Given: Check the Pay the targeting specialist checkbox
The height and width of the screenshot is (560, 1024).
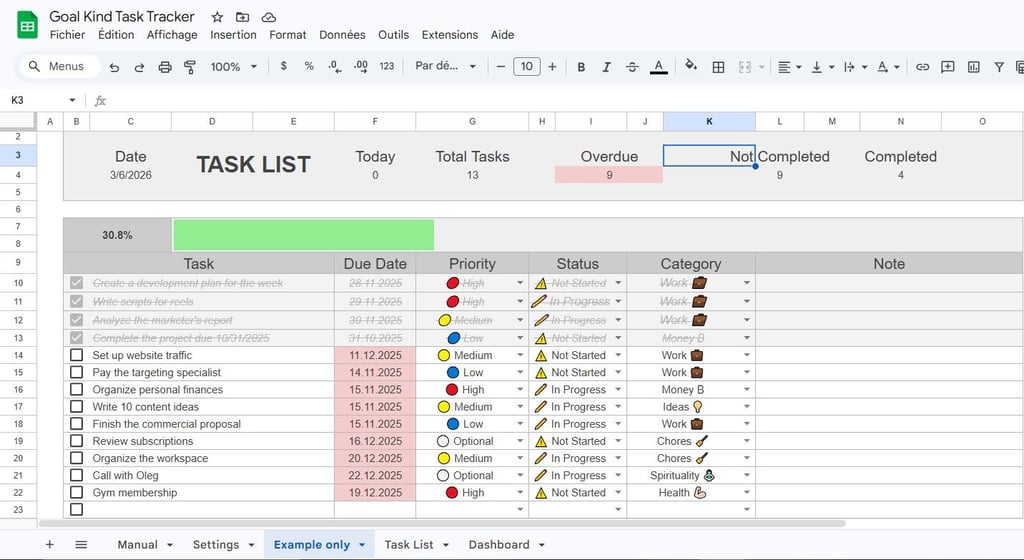Looking at the screenshot, I should point(76,372).
